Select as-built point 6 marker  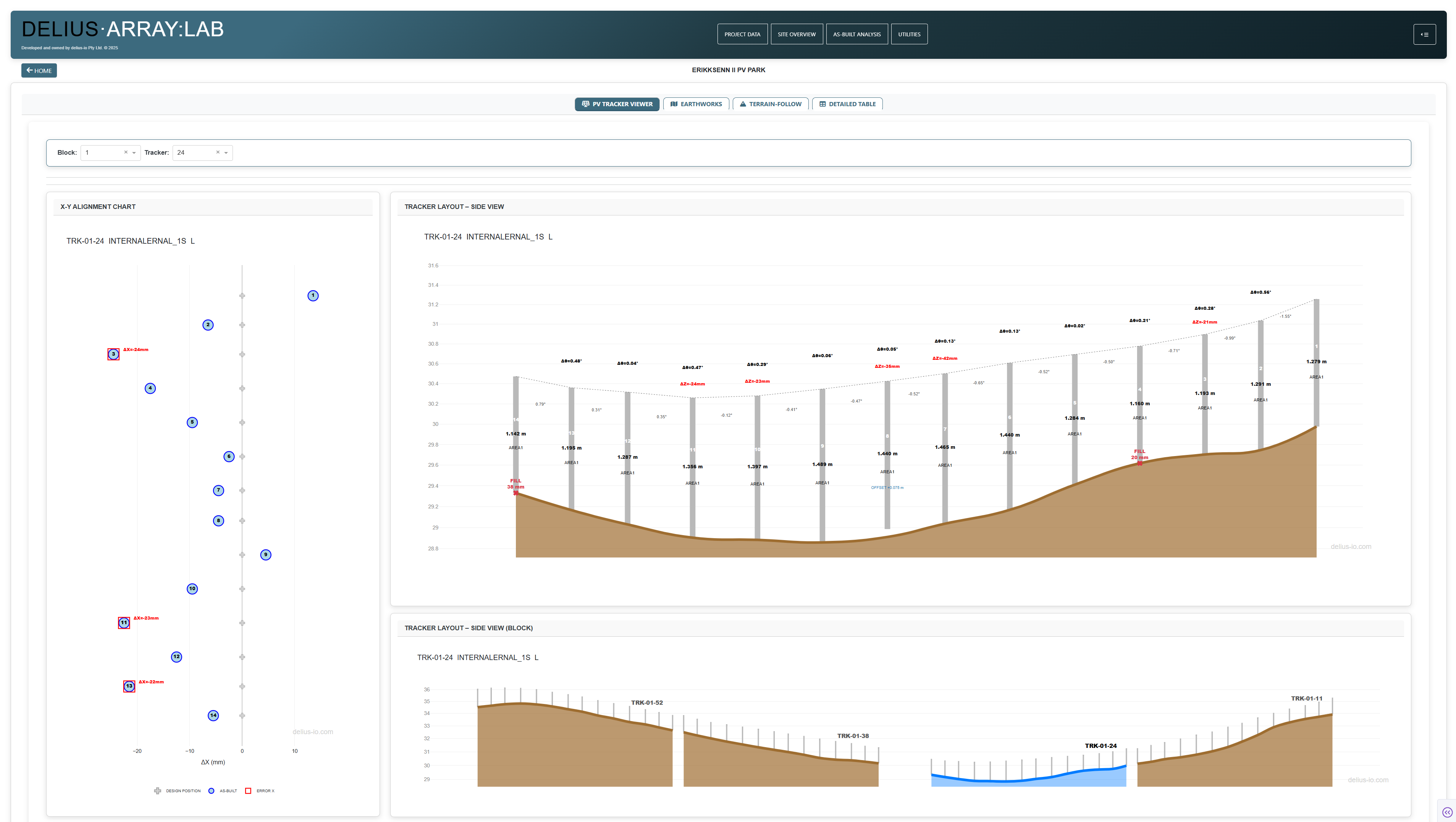(229, 456)
